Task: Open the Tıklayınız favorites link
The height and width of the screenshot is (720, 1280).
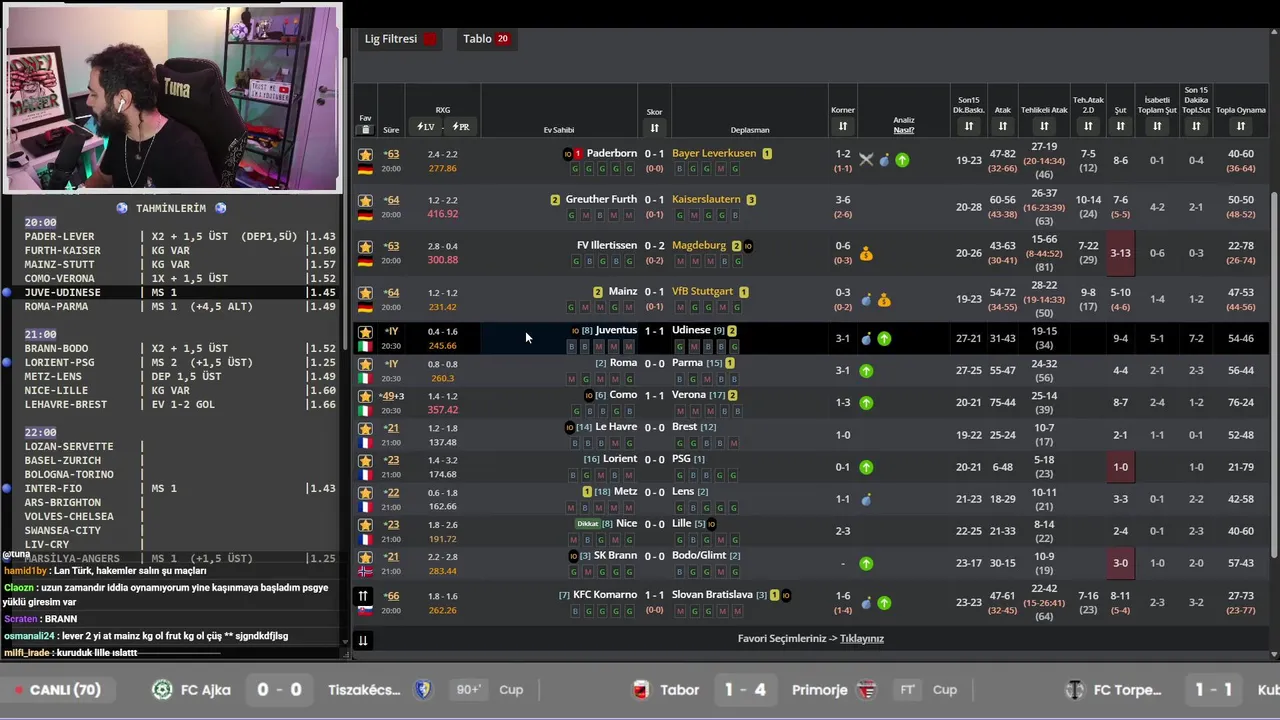Action: pos(861,638)
